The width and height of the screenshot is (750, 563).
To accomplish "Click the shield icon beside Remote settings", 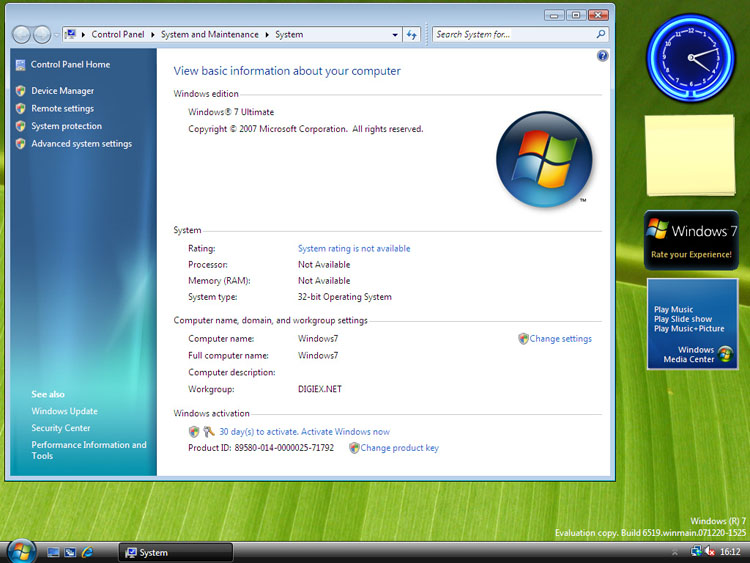I will pos(20,109).
